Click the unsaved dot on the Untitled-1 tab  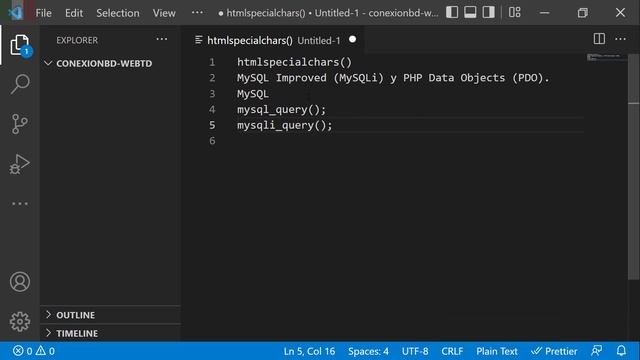(353, 39)
